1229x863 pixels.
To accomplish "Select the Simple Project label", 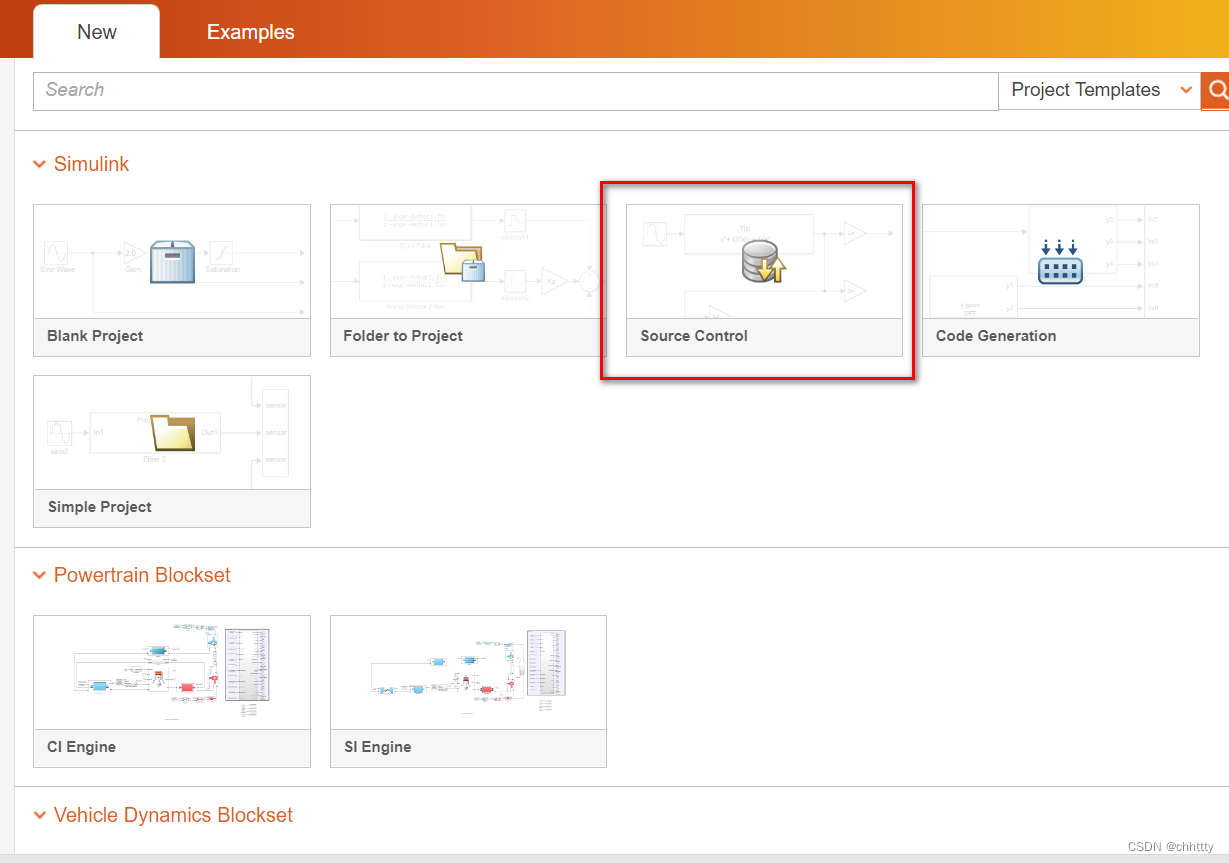I will click(100, 507).
